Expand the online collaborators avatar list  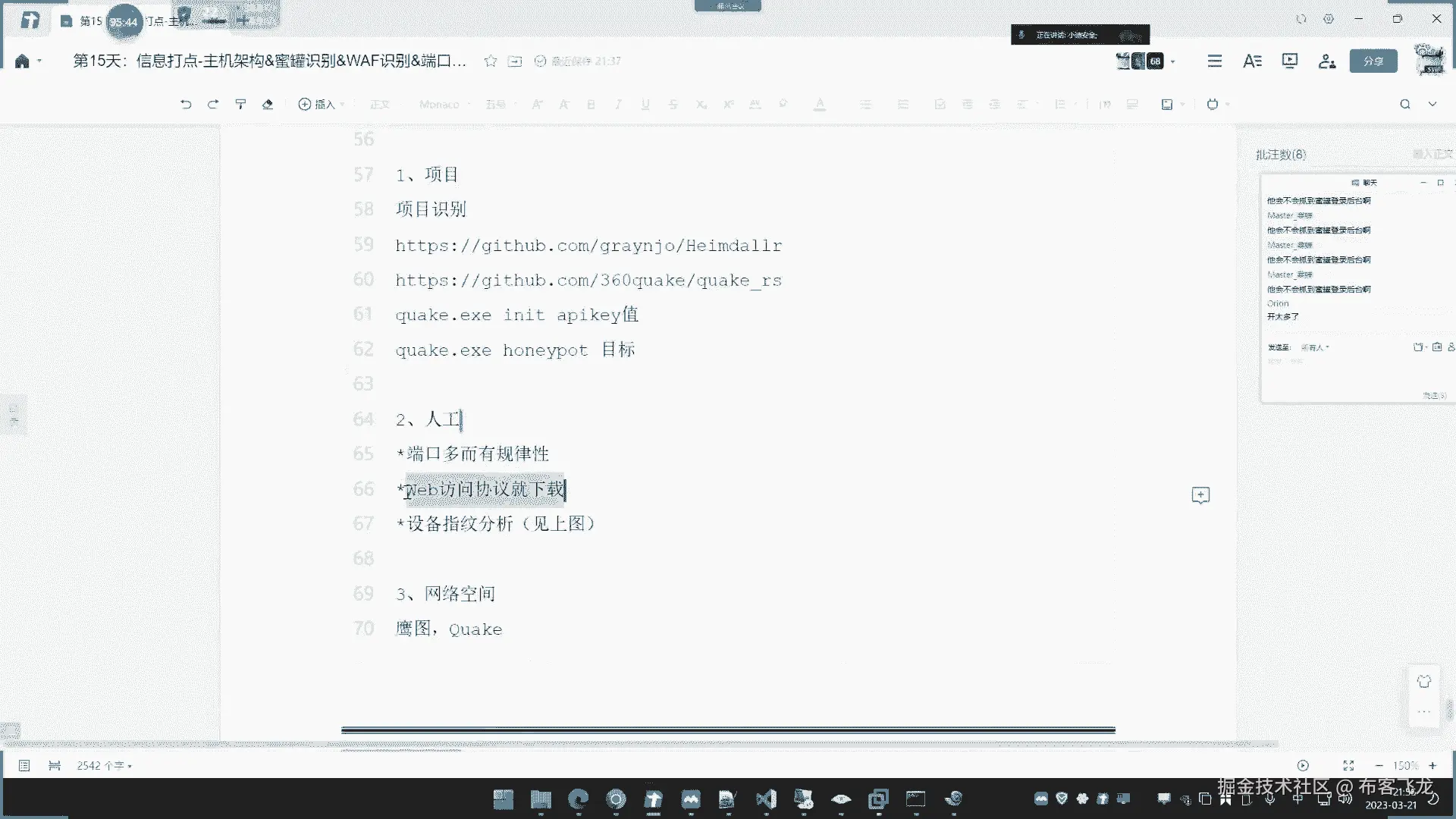point(1173,61)
